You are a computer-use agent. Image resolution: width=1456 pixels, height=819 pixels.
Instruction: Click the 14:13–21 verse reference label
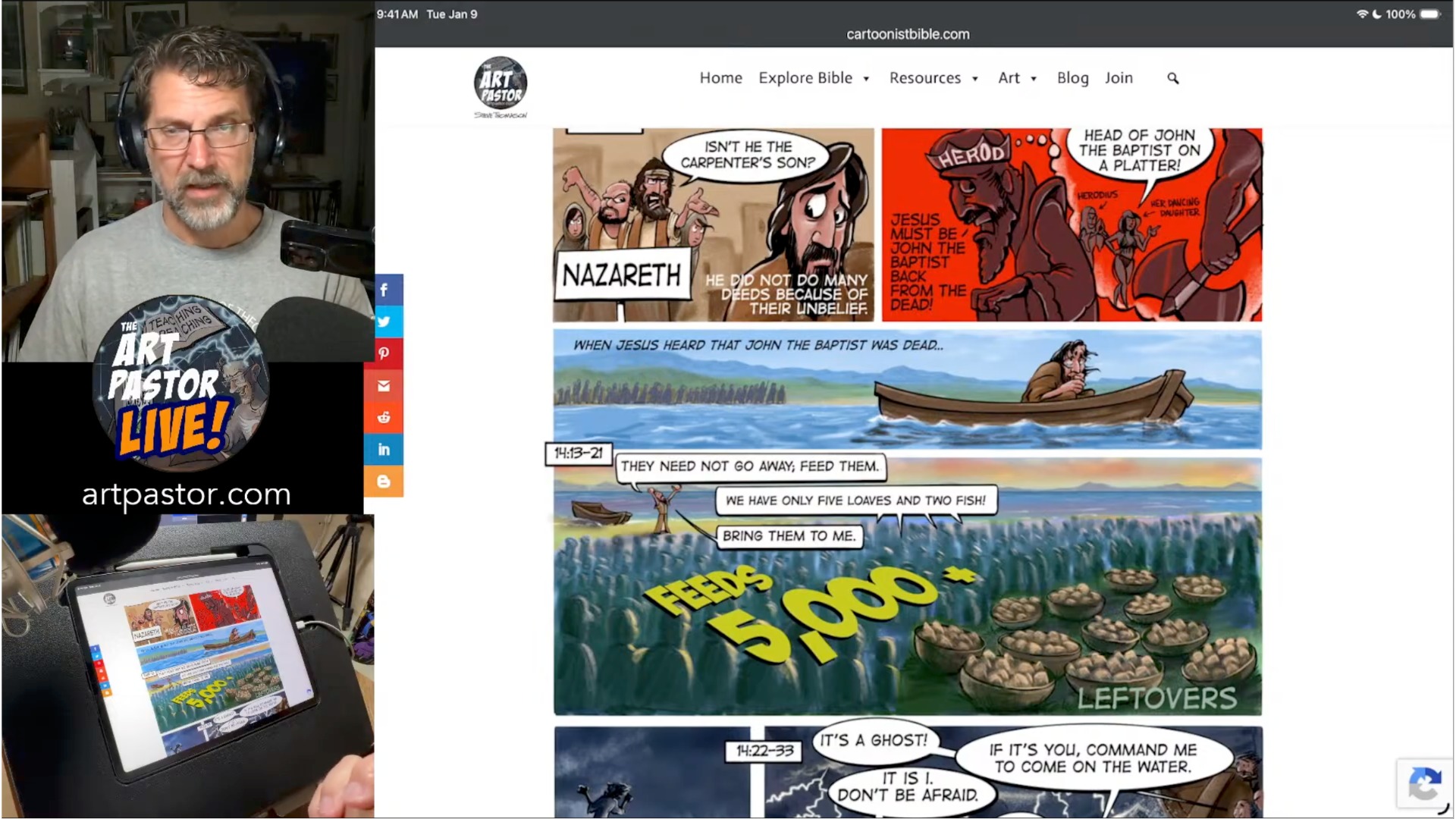click(x=579, y=453)
